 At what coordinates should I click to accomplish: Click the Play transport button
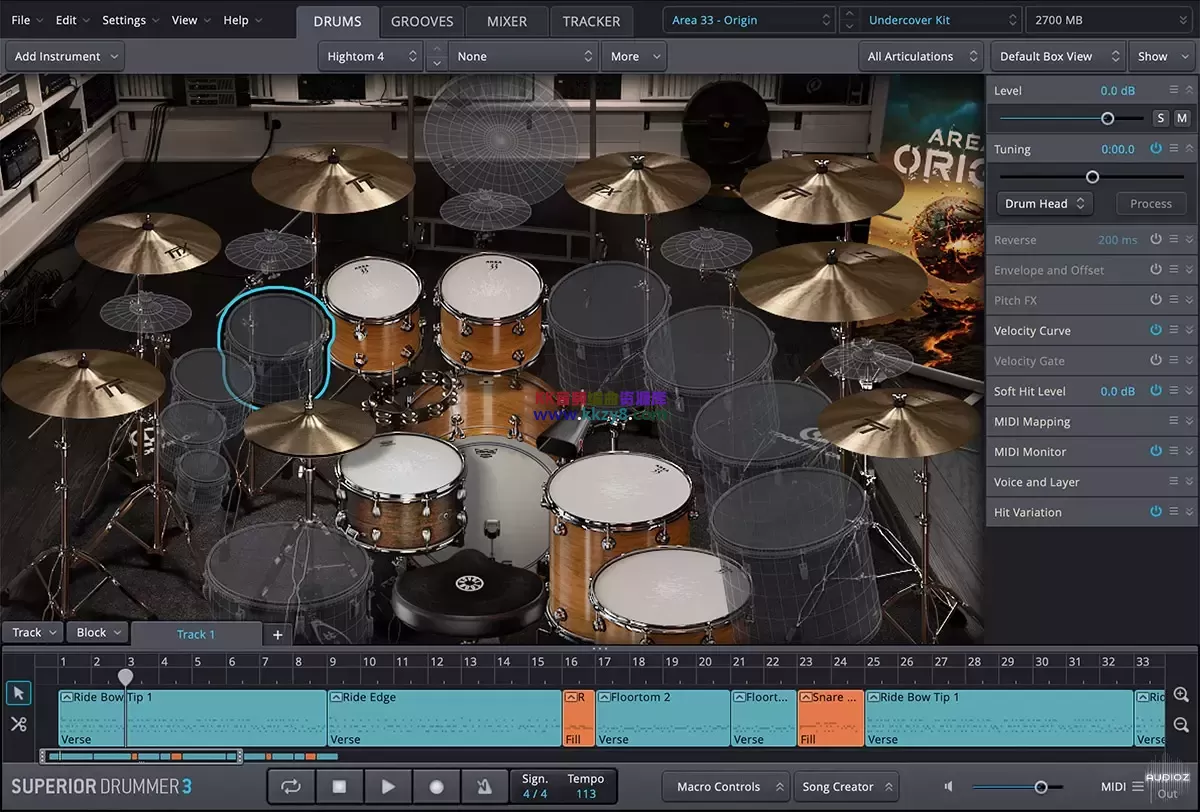(388, 787)
